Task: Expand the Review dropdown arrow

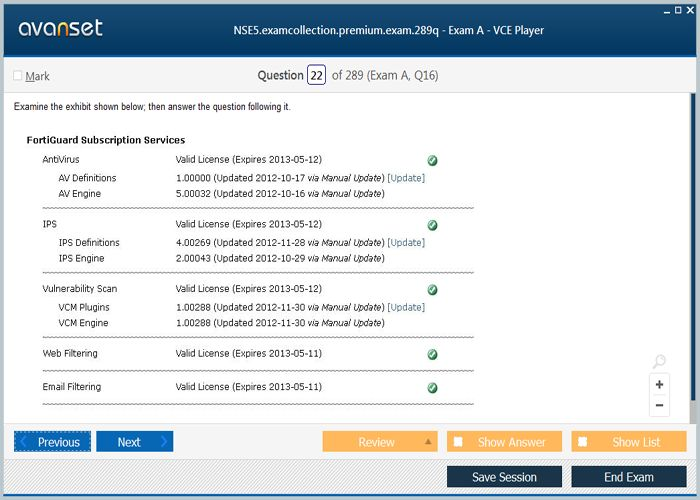Action: click(429, 442)
